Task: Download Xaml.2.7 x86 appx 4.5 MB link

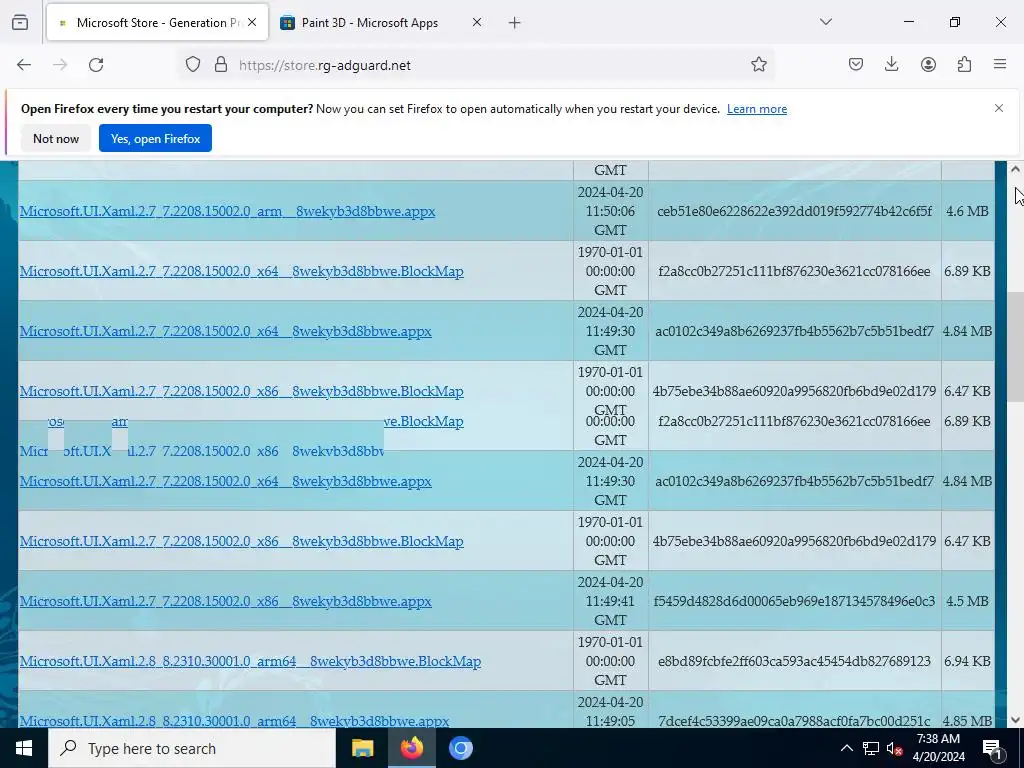Action: (x=225, y=601)
